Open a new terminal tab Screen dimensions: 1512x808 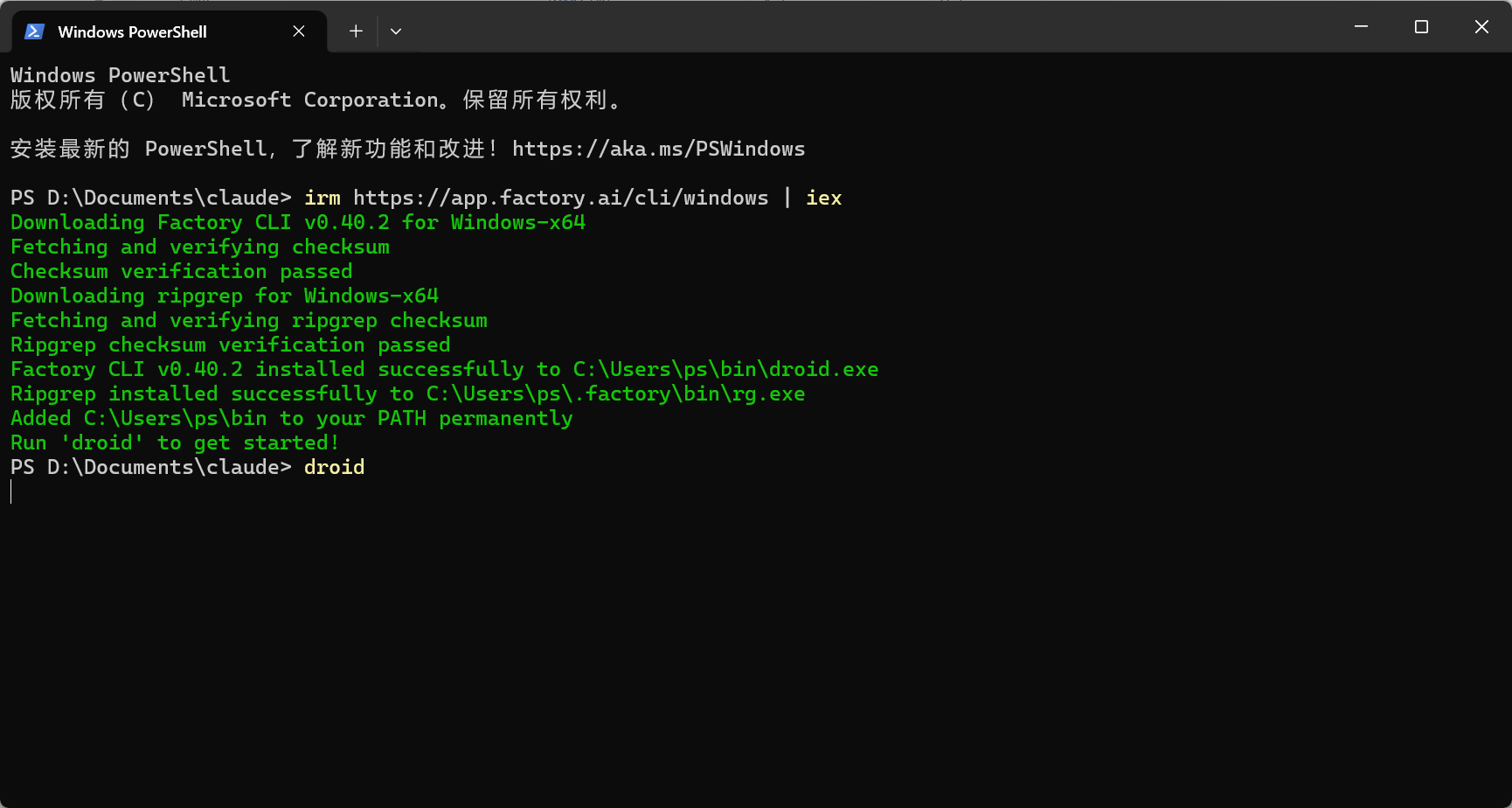tap(356, 31)
